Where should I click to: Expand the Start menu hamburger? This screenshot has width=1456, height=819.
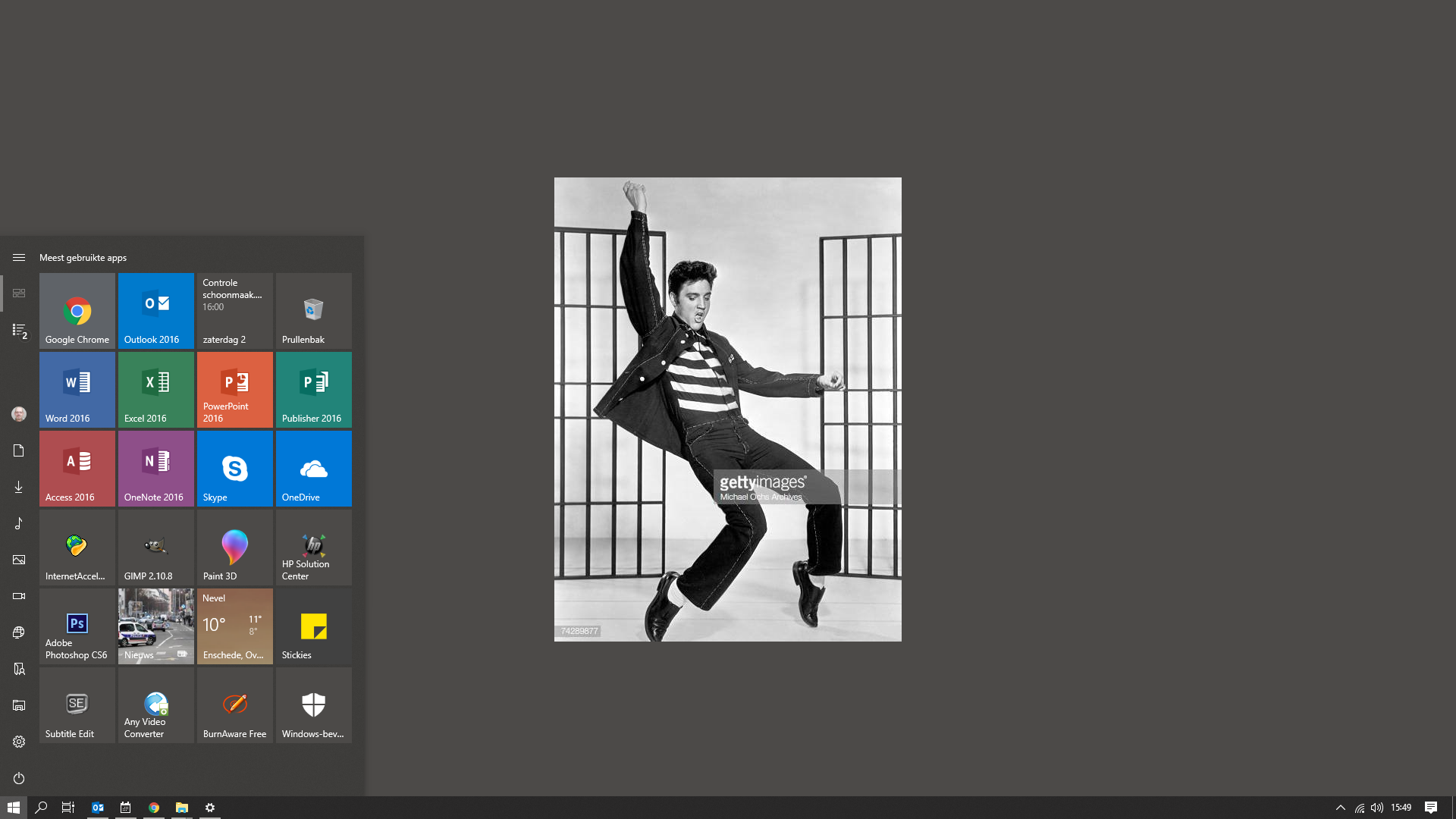[x=19, y=258]
